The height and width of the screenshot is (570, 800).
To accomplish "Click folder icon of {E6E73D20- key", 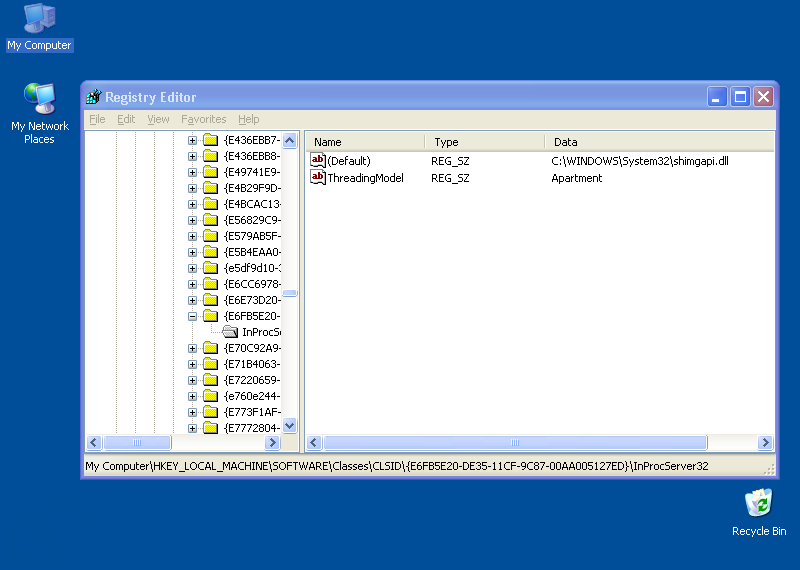I will (x=211, y=300).
